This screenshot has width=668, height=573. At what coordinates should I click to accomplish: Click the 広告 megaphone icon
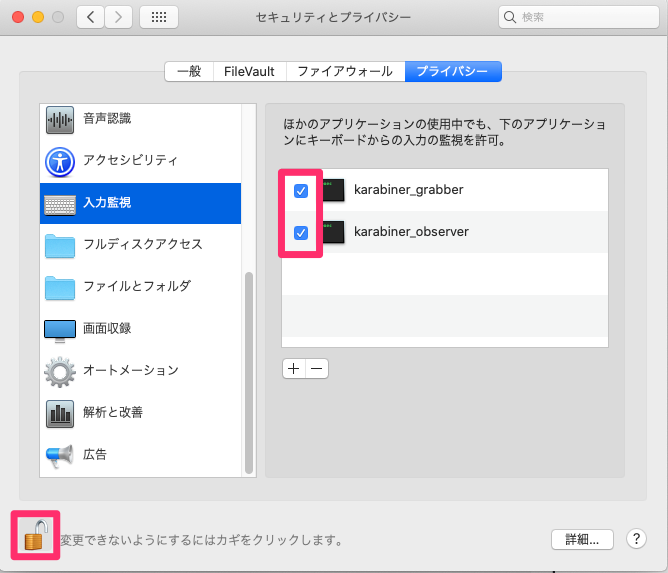(x=60, y=456)
